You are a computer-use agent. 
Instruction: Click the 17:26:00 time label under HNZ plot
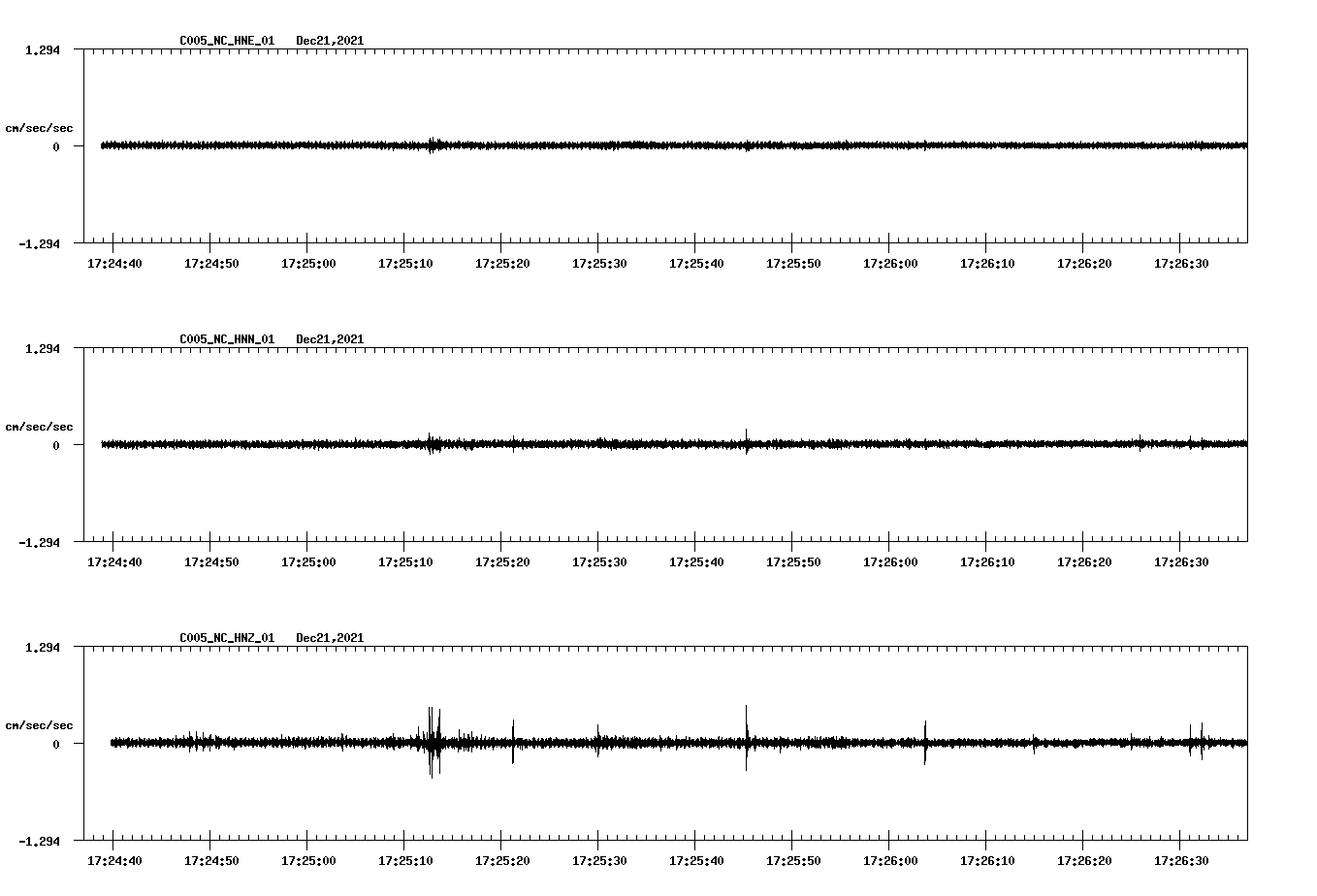890,861
